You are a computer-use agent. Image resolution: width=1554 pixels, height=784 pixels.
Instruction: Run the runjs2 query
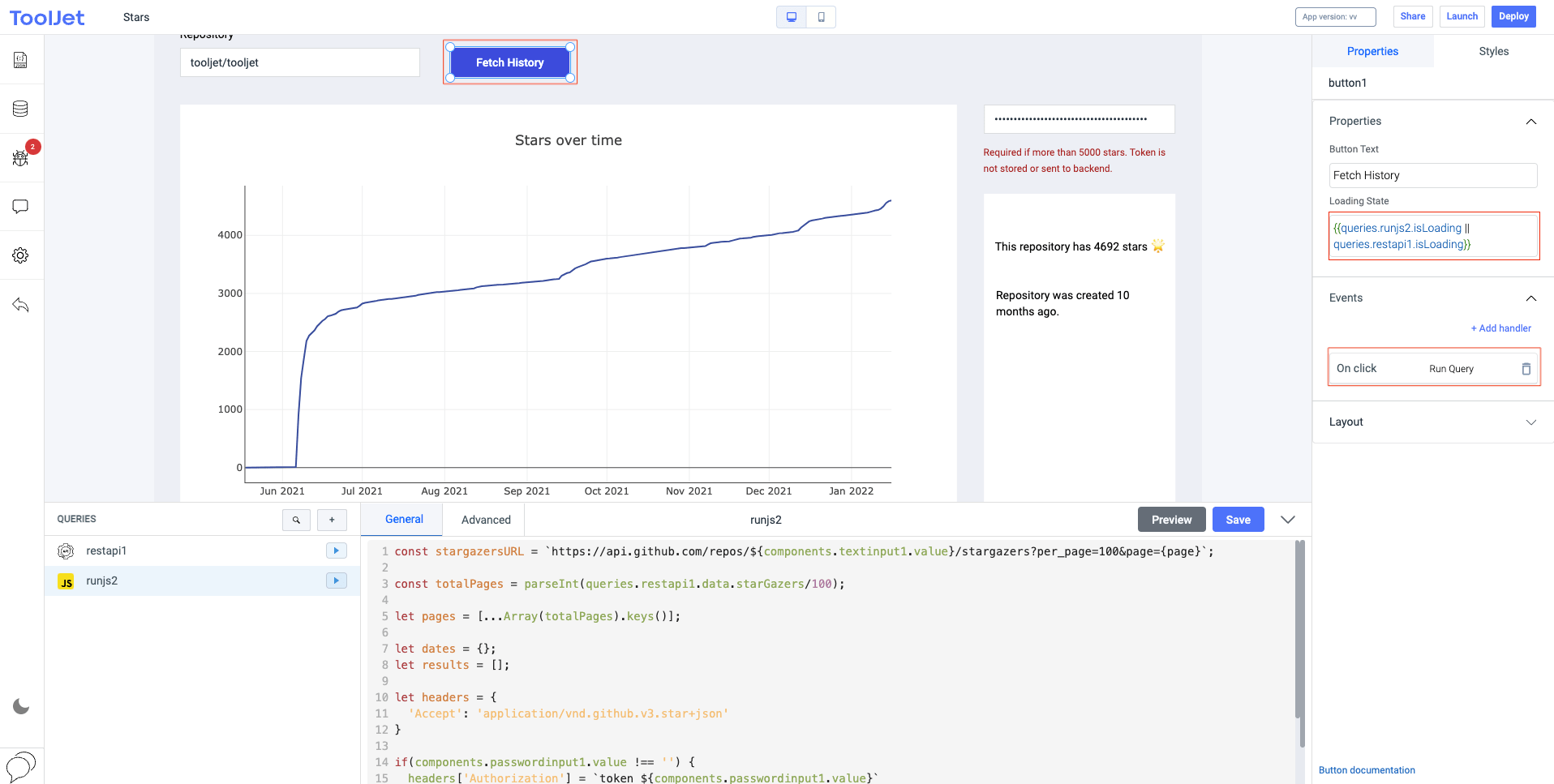tap(336, 581)
